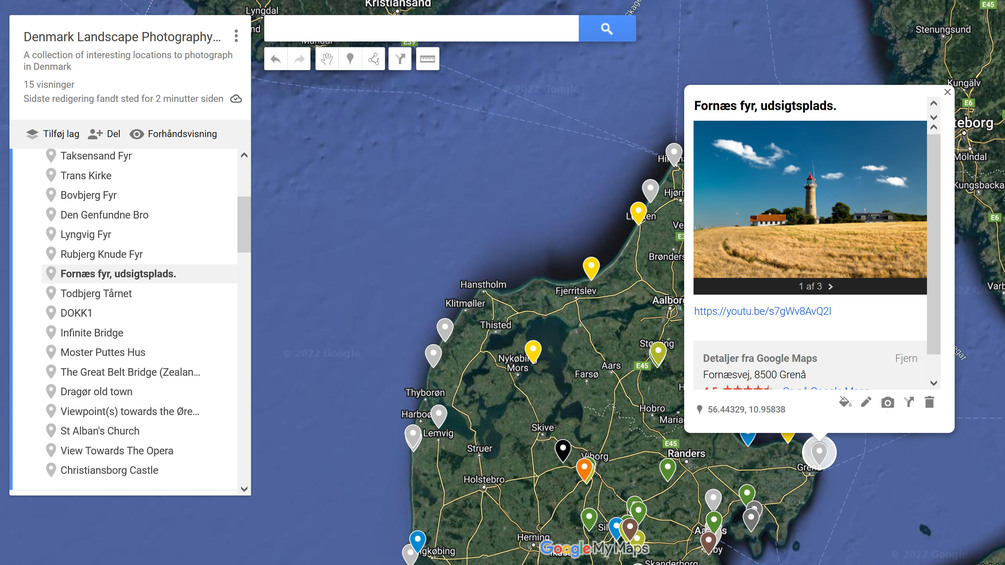
Task: Select the add marker tool
Action: point(350,60)
